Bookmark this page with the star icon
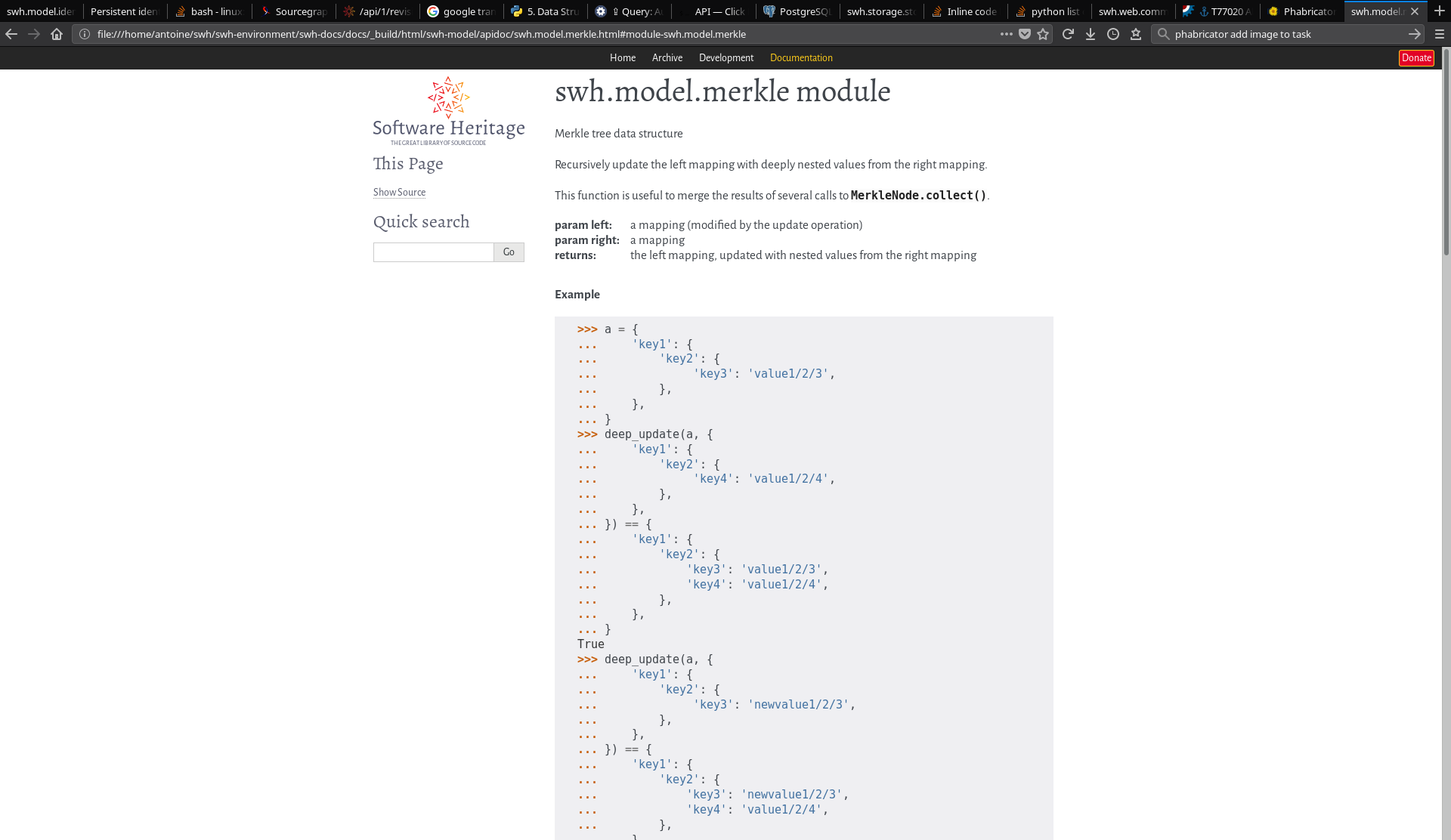1451x840 pixels. tap(1044, 34)
